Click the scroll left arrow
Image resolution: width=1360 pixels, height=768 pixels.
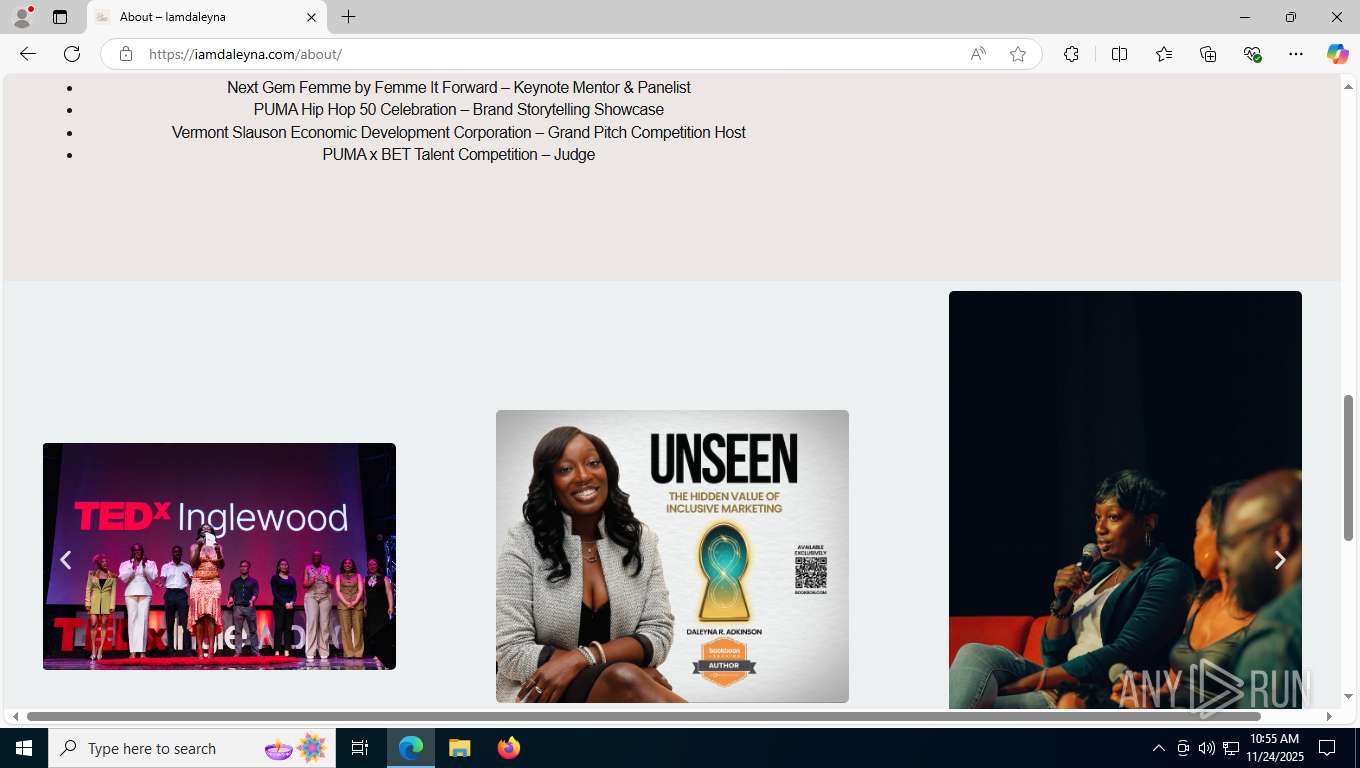click(x=15, y=716)
